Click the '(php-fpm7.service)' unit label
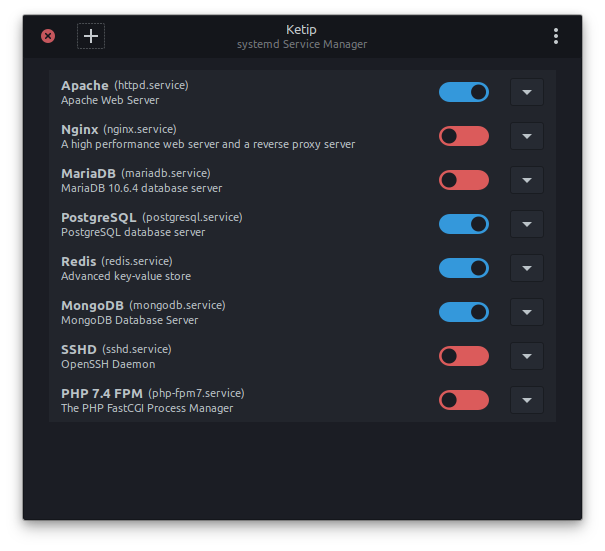 click(x=196, y=393)
